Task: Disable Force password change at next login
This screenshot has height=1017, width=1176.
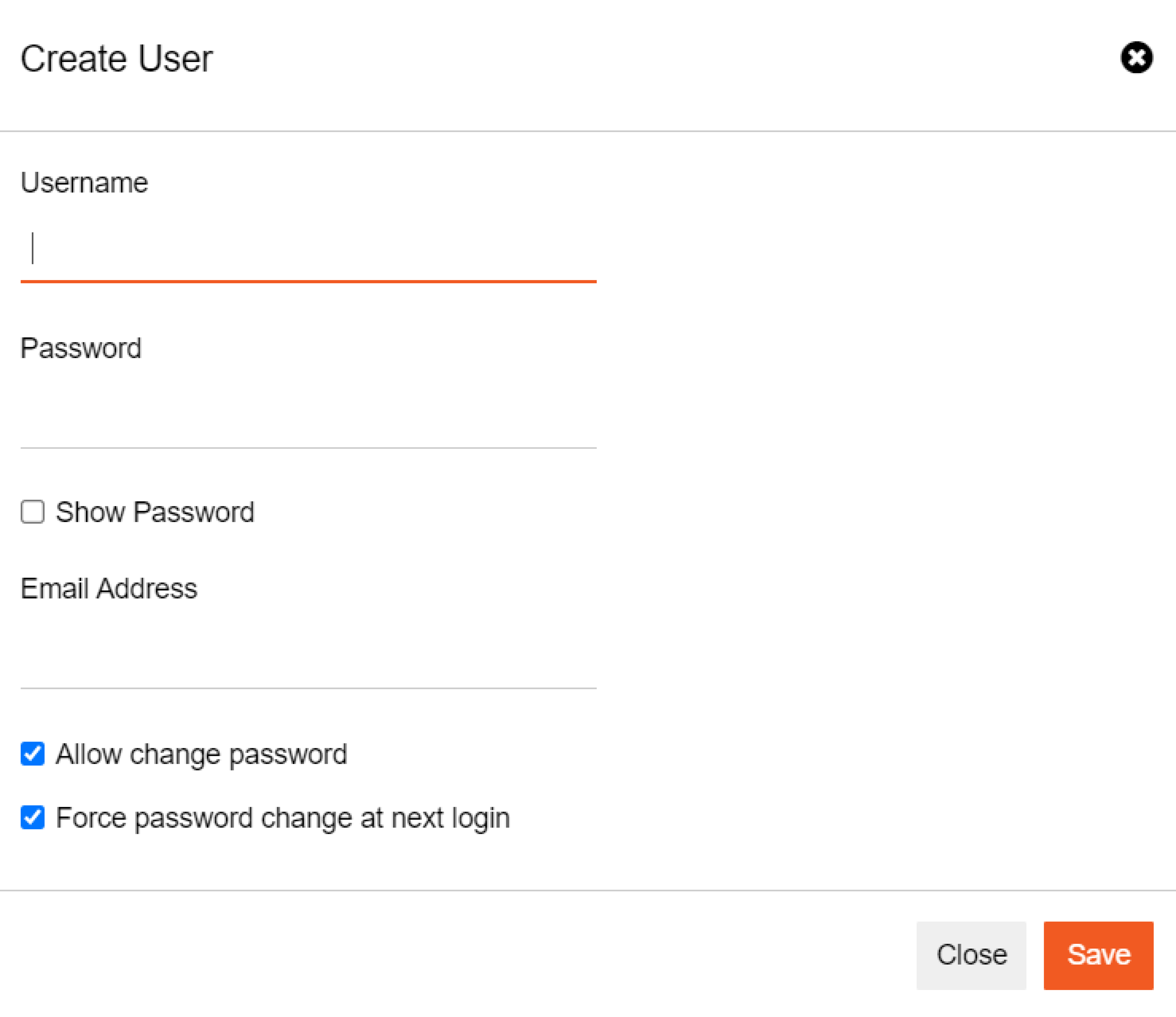Action: click(x=32, y=817)
